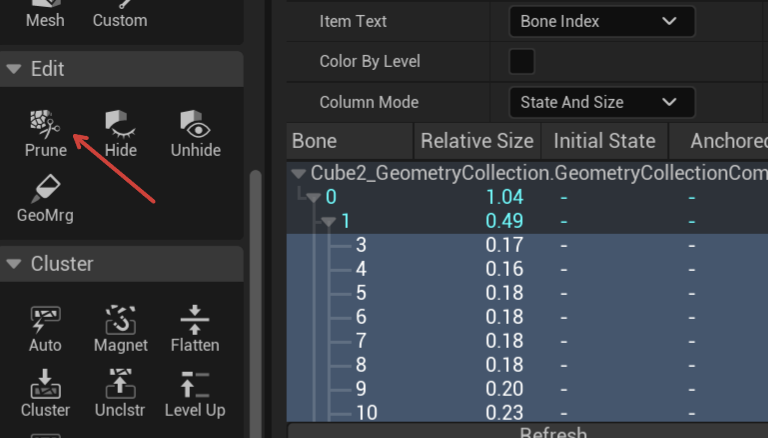
Task: Click the Relative Size column header
Action: (x=477, y=141)
